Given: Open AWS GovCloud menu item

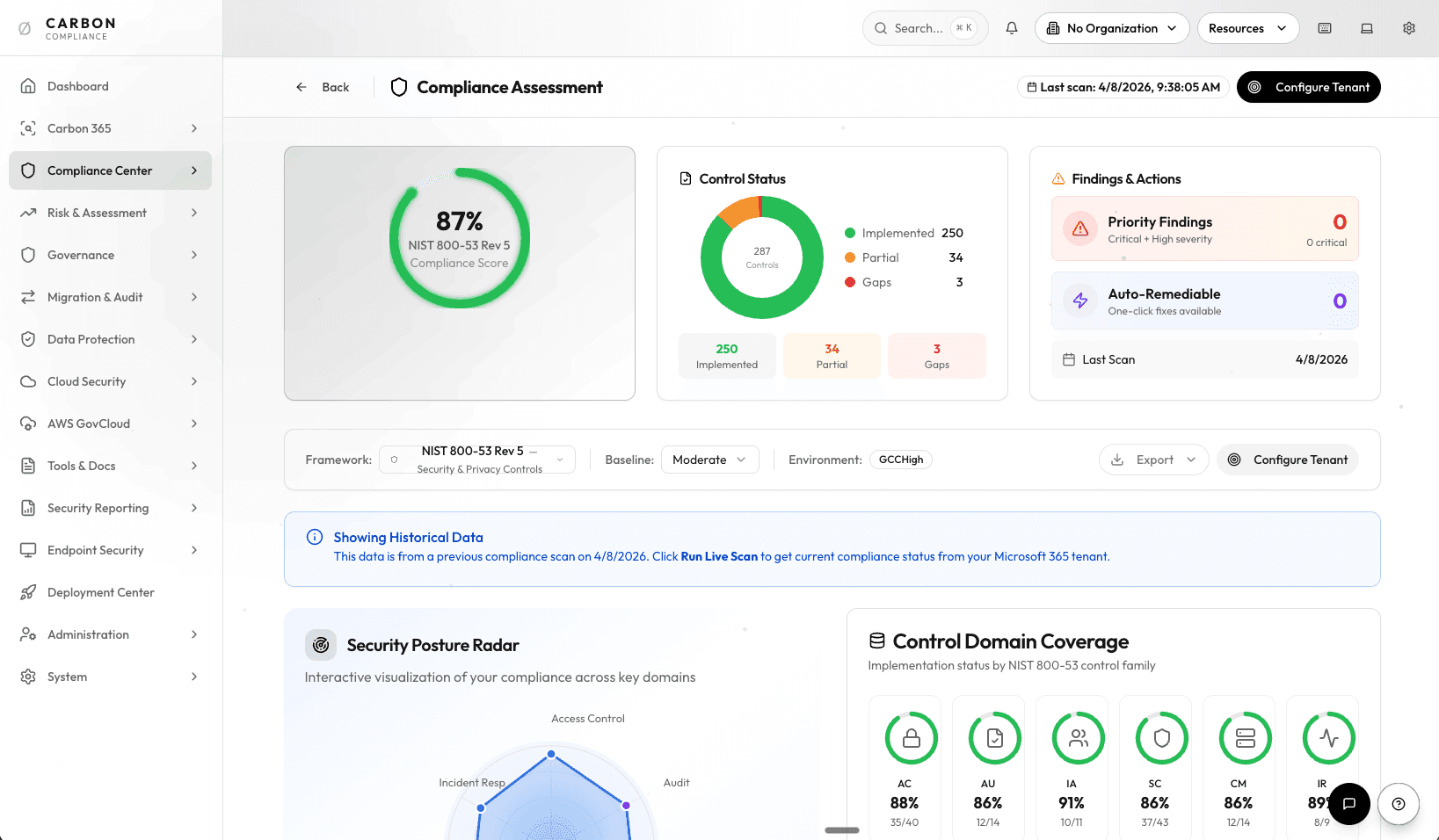Looking at the screenshot, I should click(110, 424).
